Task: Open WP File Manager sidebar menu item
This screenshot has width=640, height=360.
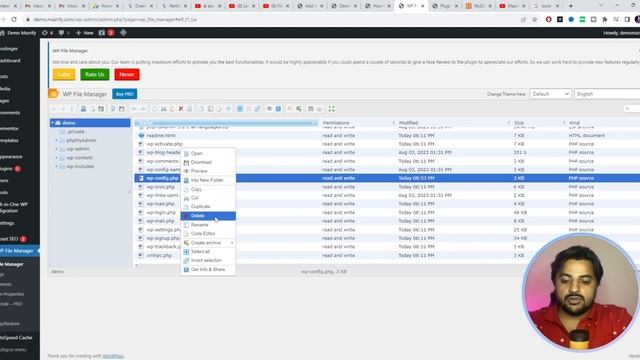Action: click(x=20, y=251)
